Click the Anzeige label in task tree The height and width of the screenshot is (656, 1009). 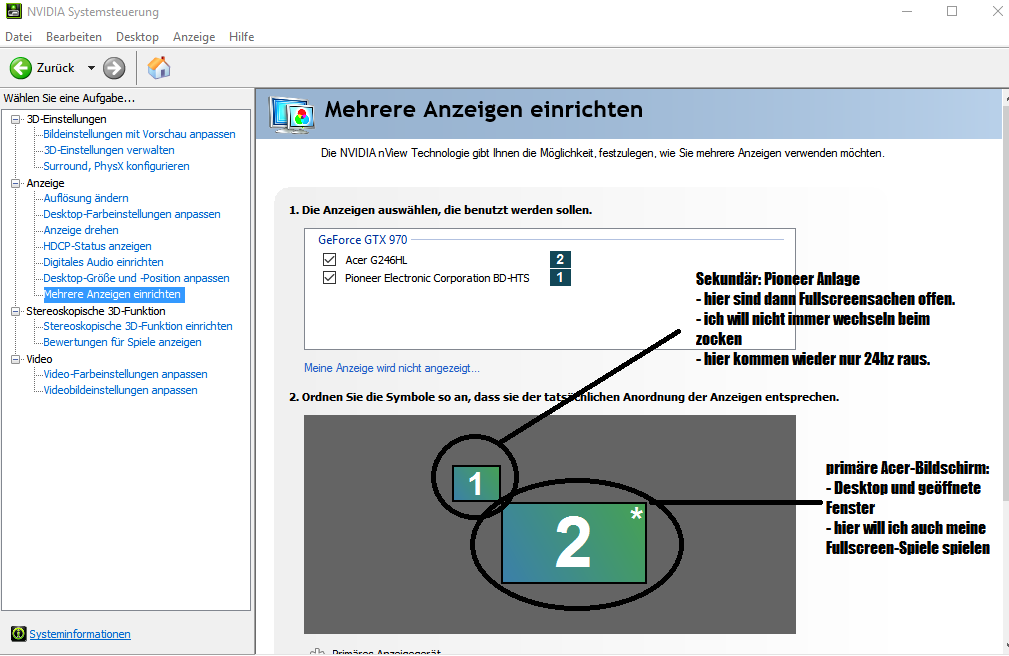pyautogui.click(x=45, y=183)
